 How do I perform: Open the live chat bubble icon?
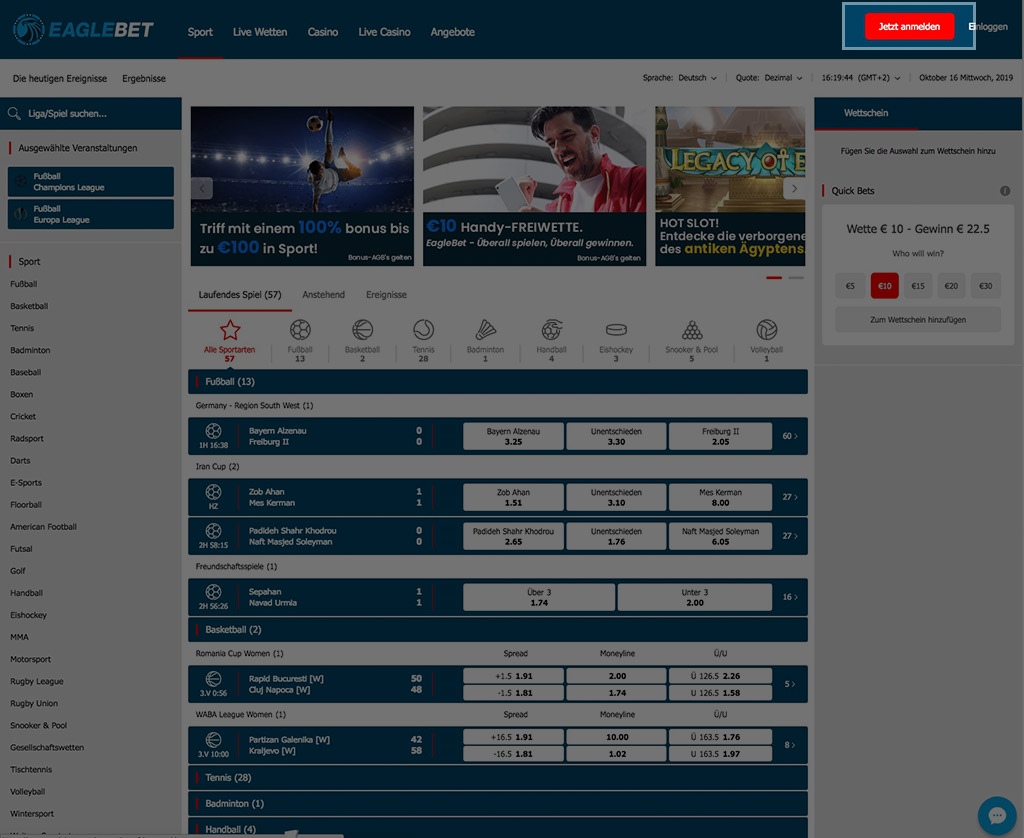point(997,815)
